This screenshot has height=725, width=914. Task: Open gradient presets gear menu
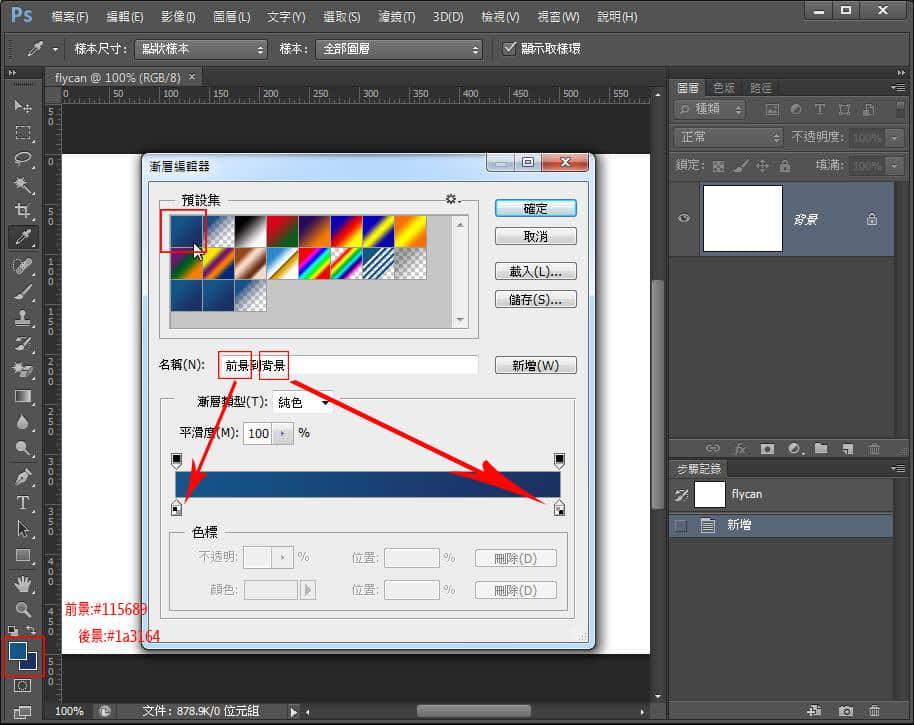452,199
